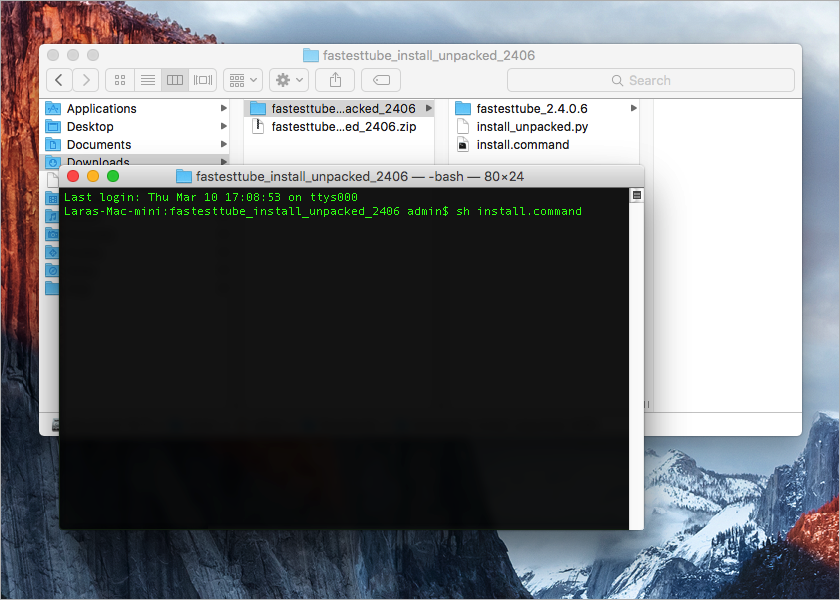Switch Finder to column view

(175, 80)
